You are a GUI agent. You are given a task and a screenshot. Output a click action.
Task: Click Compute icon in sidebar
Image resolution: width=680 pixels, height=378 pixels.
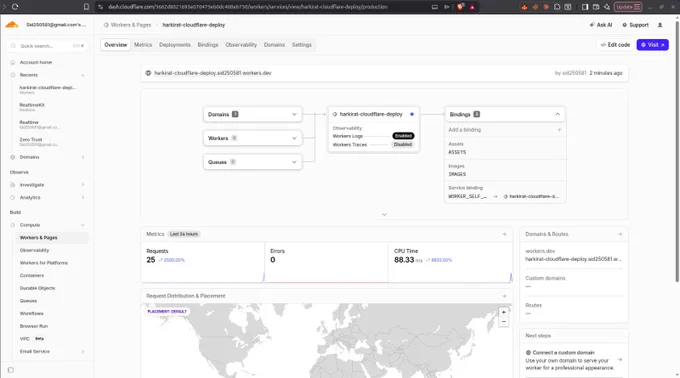[13, 225]
